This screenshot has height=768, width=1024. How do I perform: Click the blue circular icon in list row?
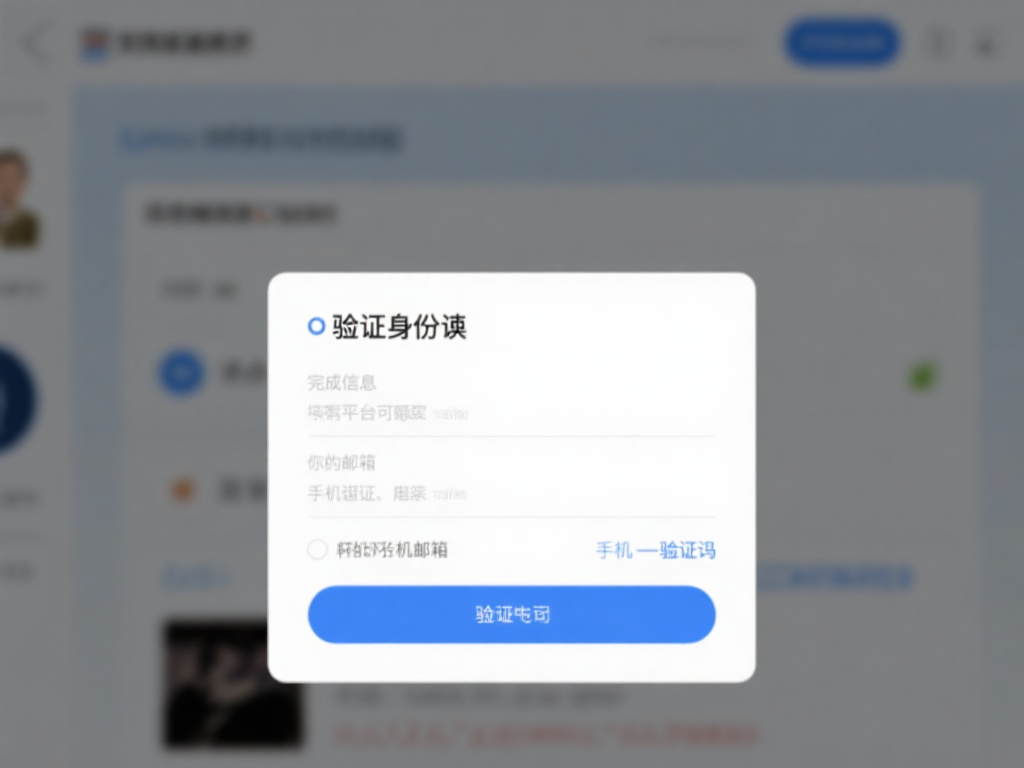click(182, 372)
